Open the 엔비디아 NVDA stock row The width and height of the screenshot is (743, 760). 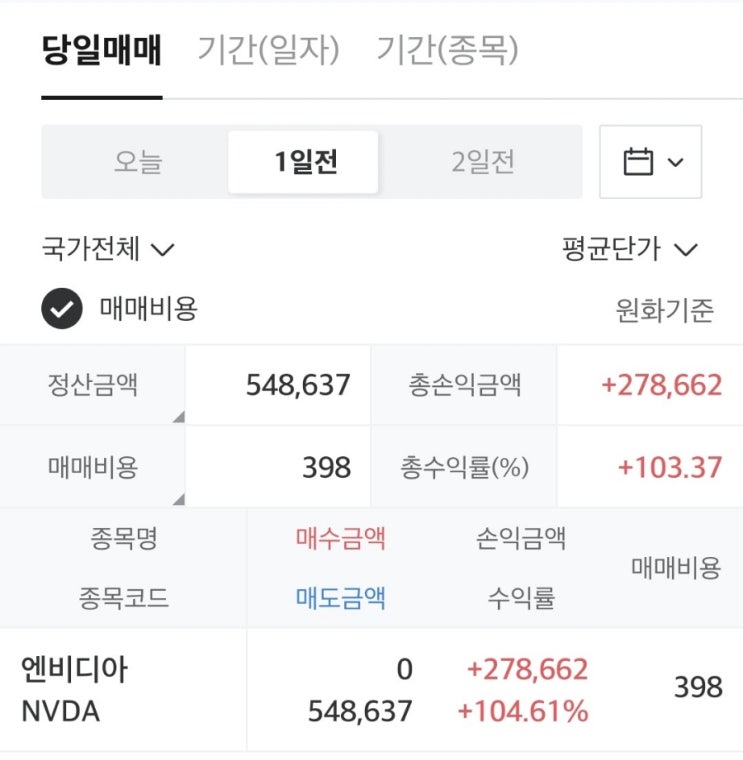click(x=74, y=690)
